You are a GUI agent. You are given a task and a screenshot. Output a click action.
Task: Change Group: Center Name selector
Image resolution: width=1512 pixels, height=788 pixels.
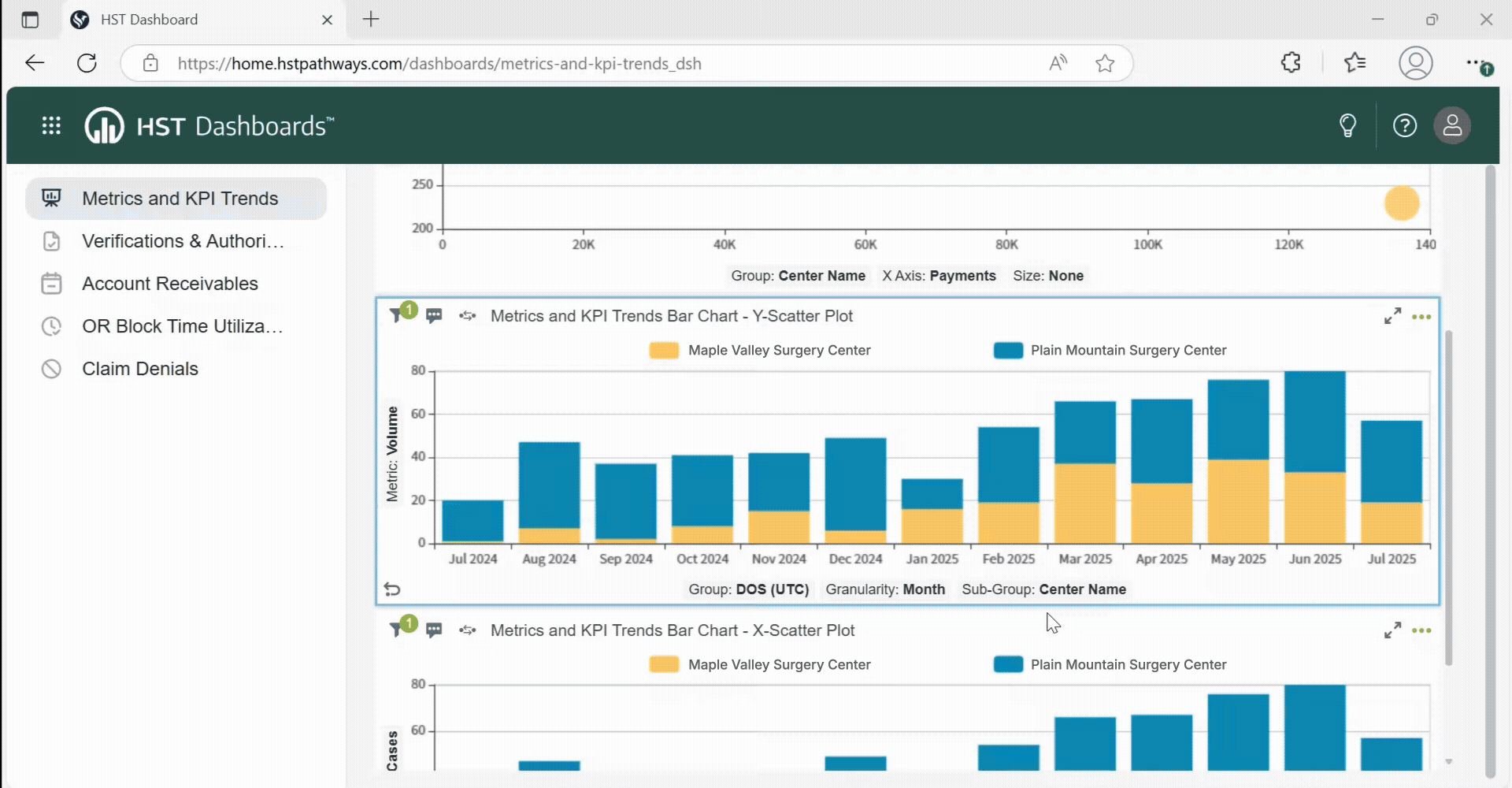coord(798,276)
